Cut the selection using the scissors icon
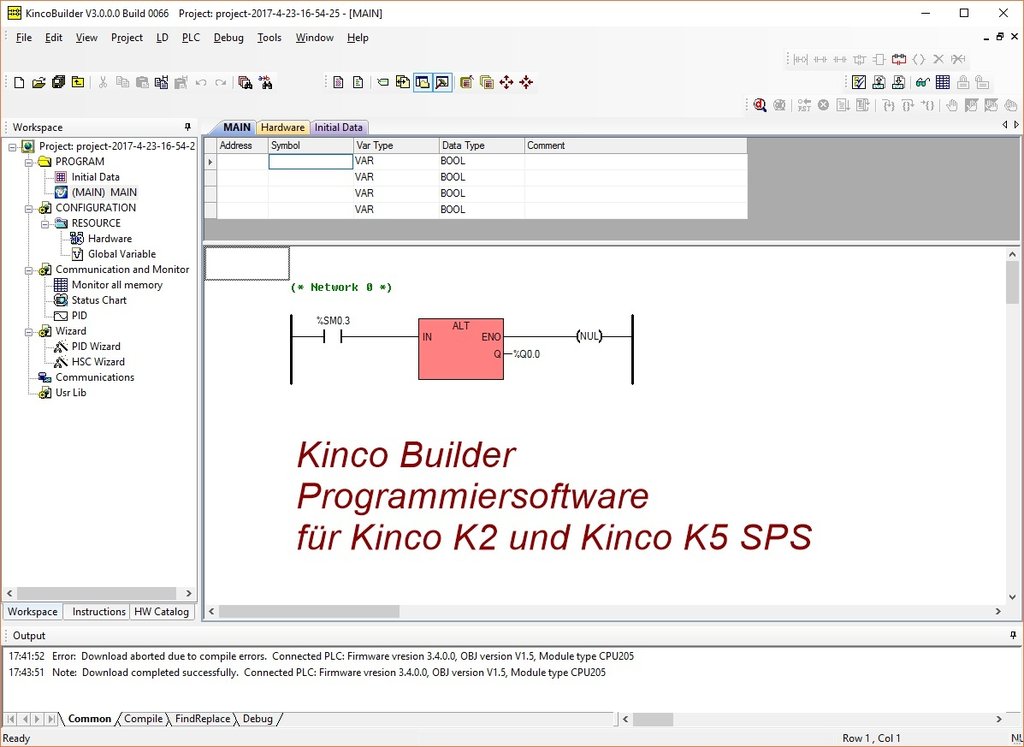The height and width of the screenshot is (747, 1024). coord(103,82)
